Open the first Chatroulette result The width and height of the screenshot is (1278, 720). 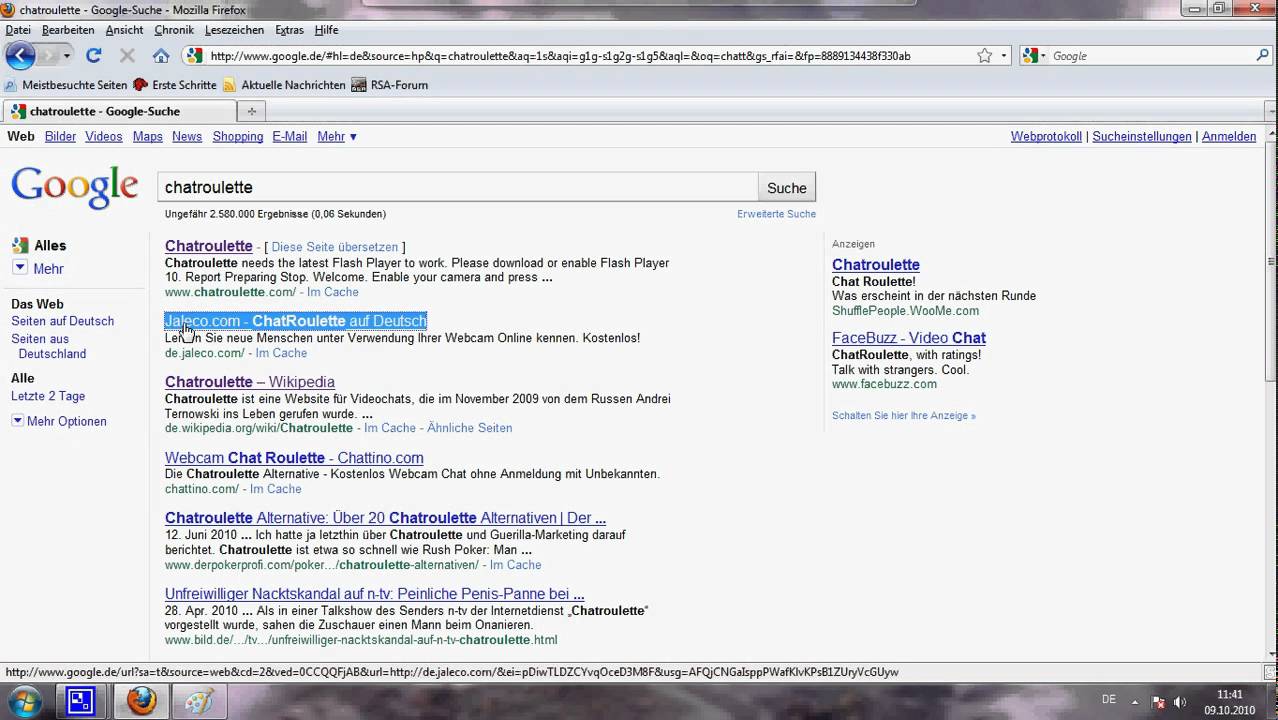point(209,246)
